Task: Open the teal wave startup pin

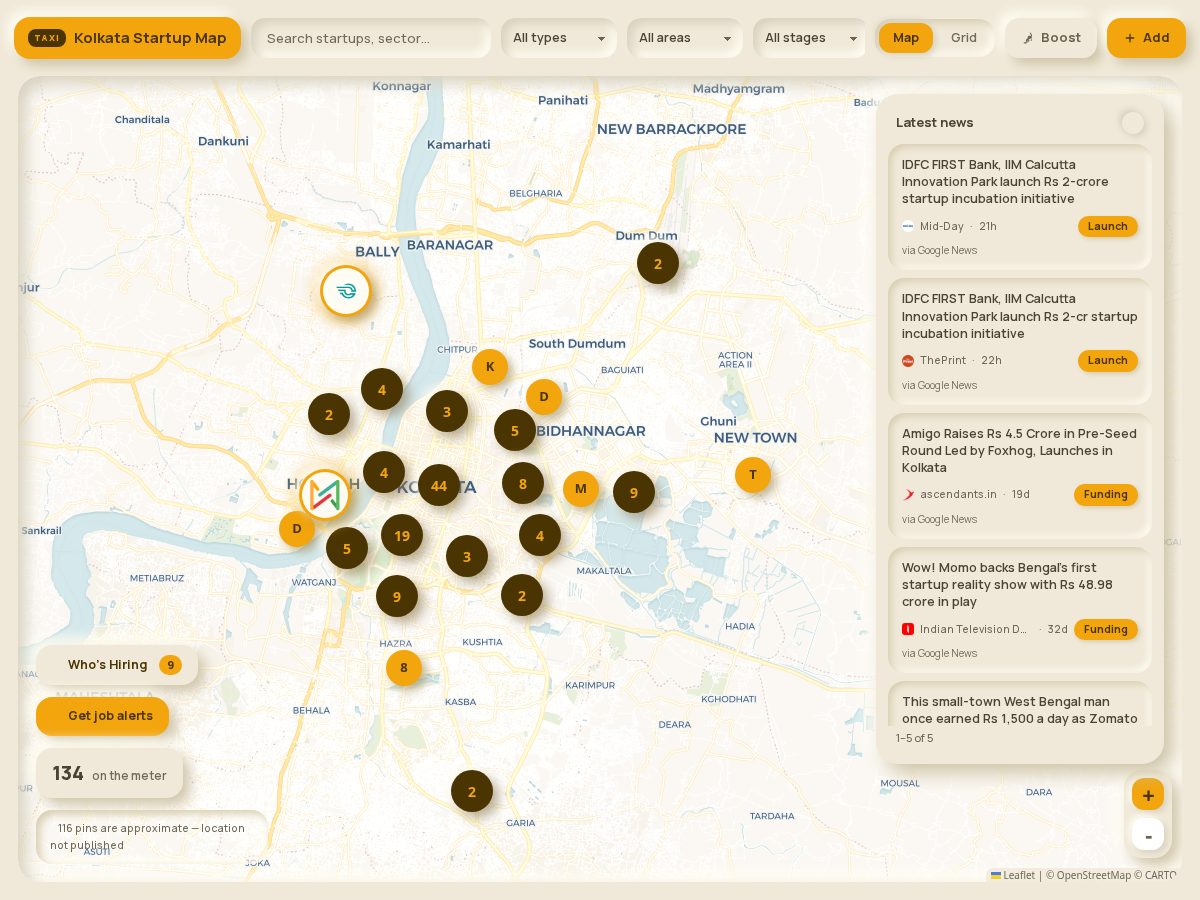Action: 346,291
